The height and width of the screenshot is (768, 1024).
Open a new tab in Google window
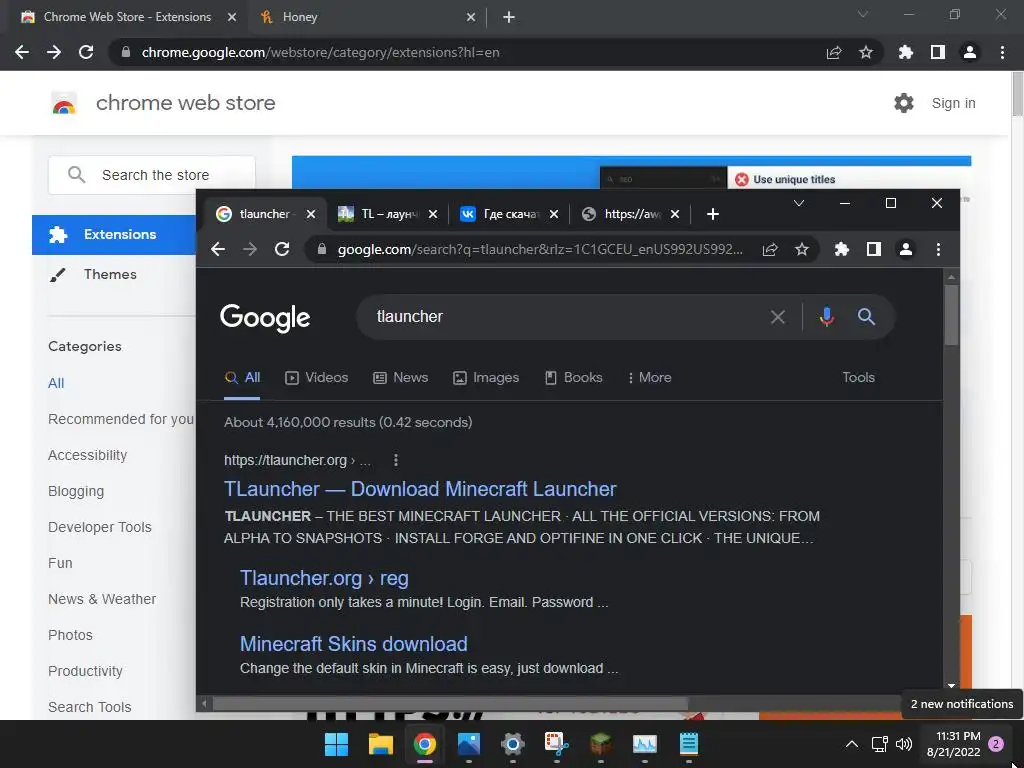[x=713, y=214]
